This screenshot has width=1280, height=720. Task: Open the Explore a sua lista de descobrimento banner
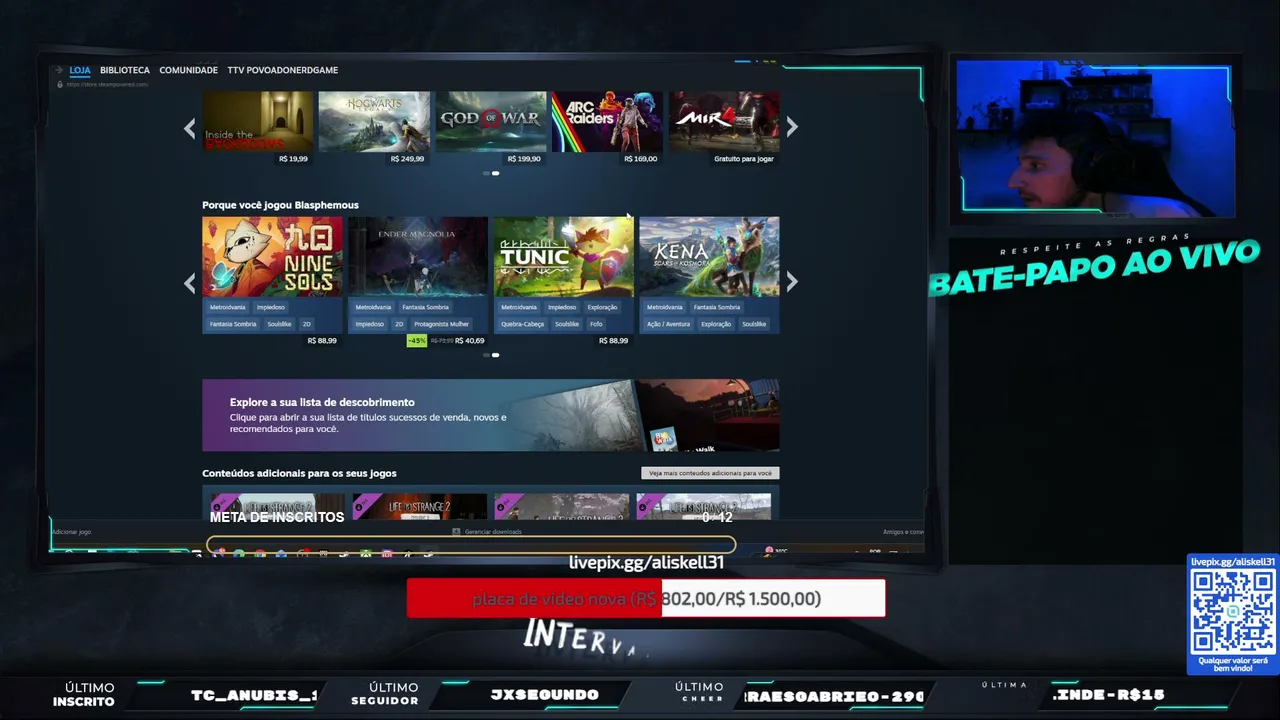click(491, 415)
